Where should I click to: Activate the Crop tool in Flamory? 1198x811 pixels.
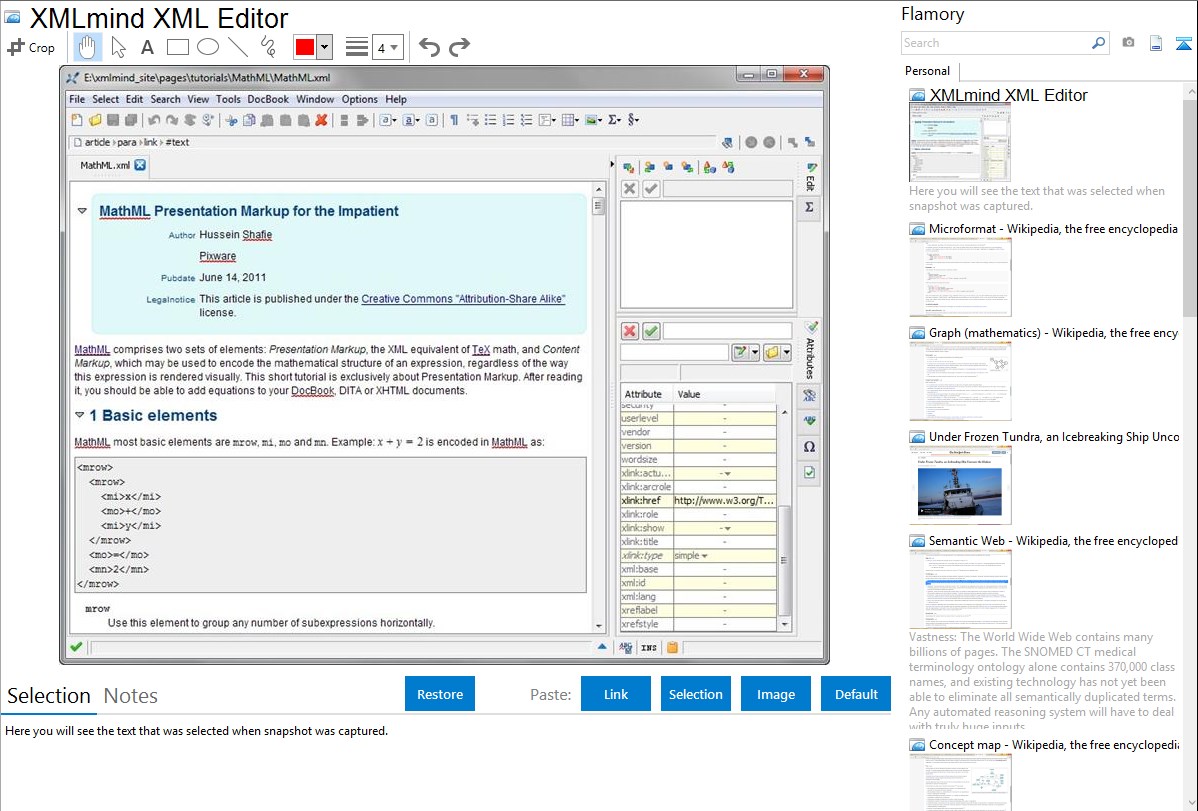[31, 47]
